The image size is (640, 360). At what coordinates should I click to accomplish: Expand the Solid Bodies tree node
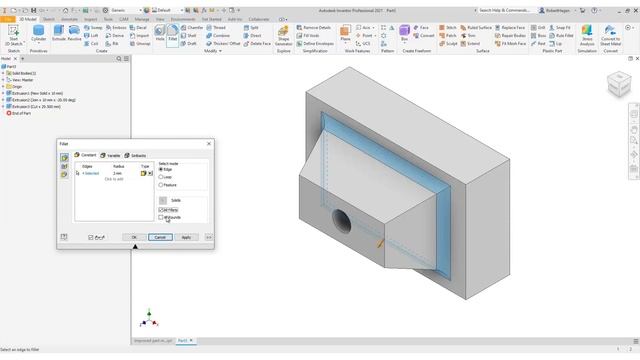(x=3, y=73)
